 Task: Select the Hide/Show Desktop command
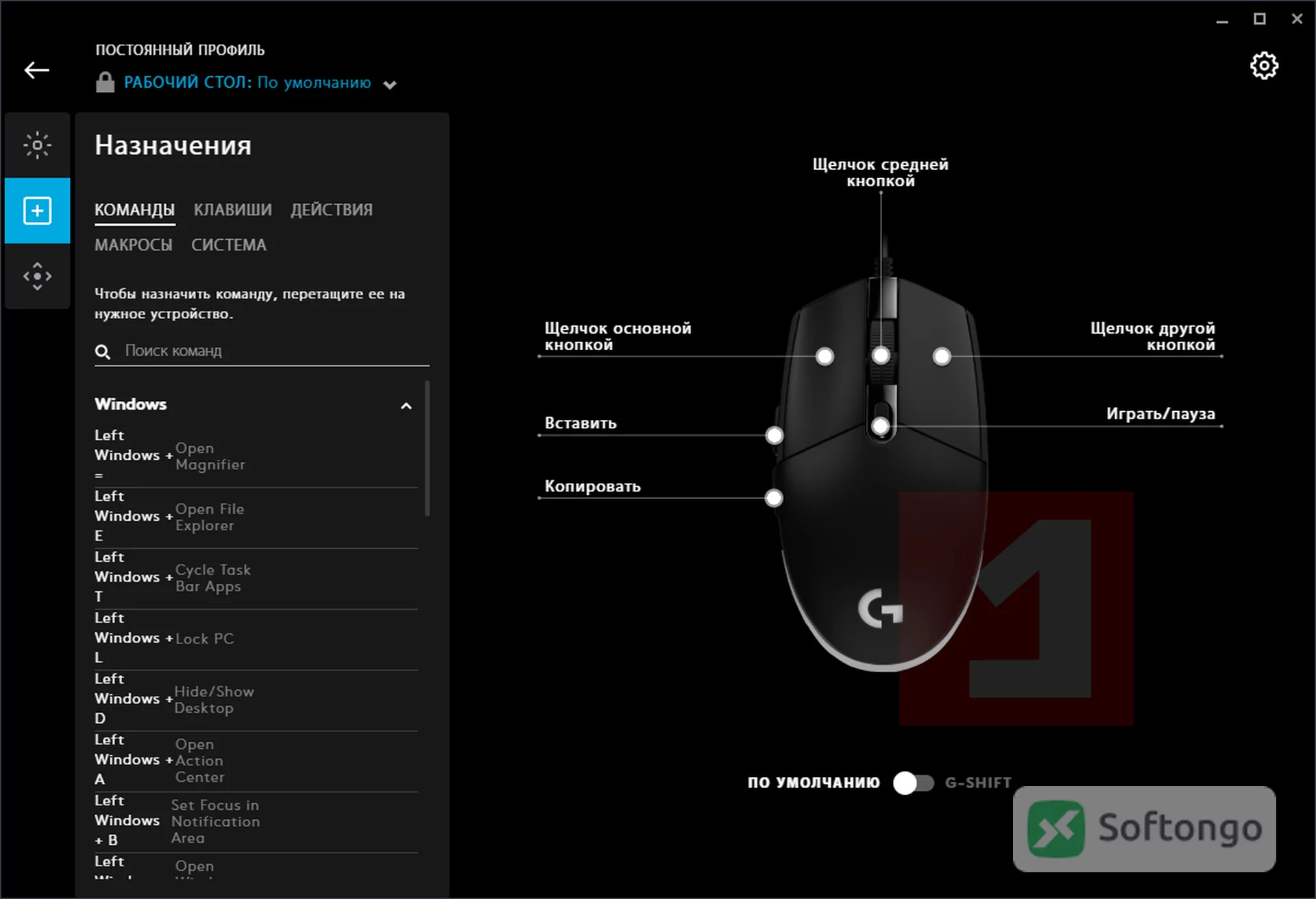click(256, 700)
